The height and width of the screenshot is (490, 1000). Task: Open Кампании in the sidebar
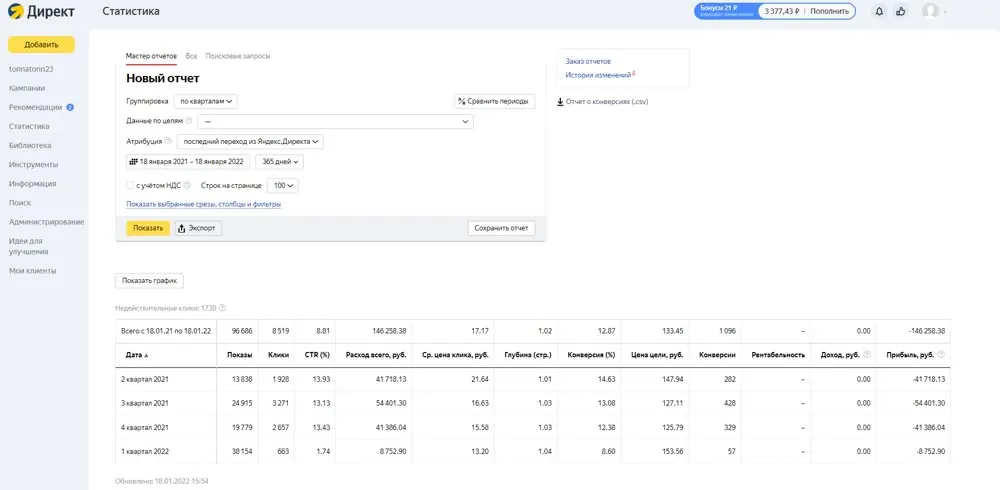point(27,88)
